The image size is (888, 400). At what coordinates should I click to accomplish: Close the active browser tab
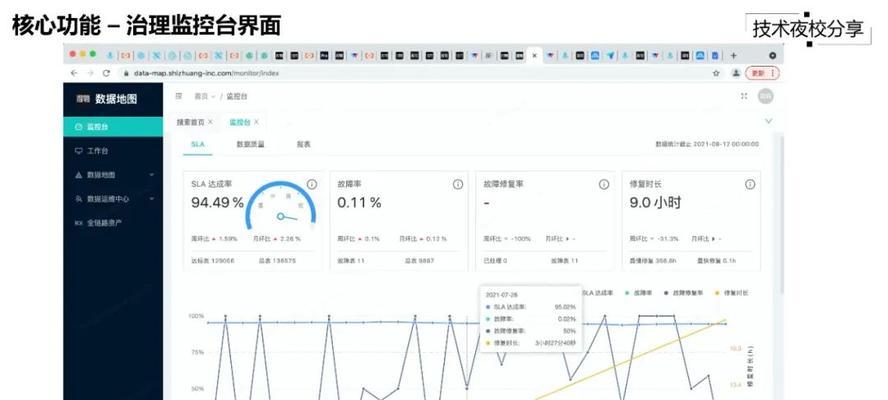click(534, 56)
